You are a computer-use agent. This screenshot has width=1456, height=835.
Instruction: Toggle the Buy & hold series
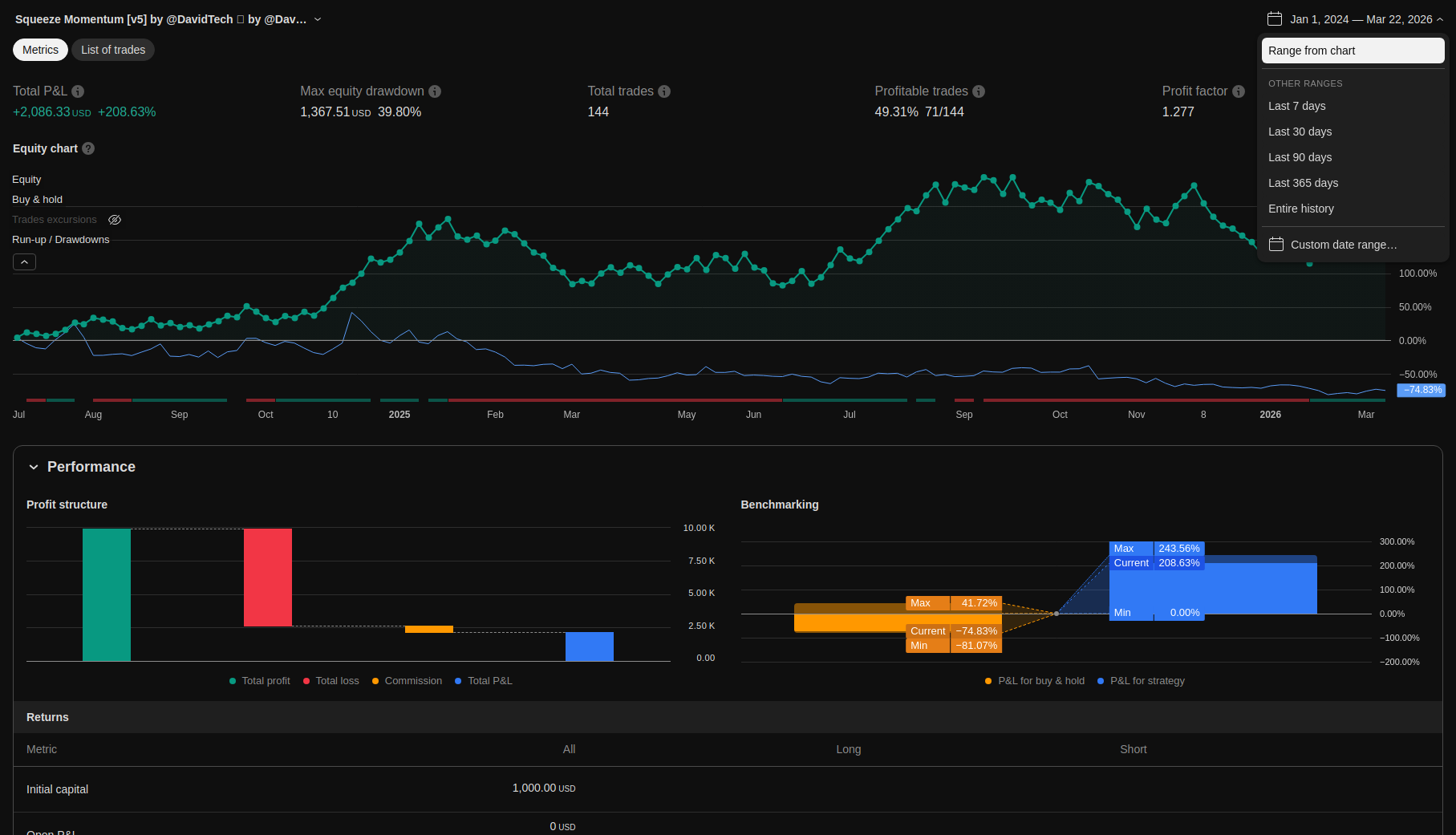37,200
